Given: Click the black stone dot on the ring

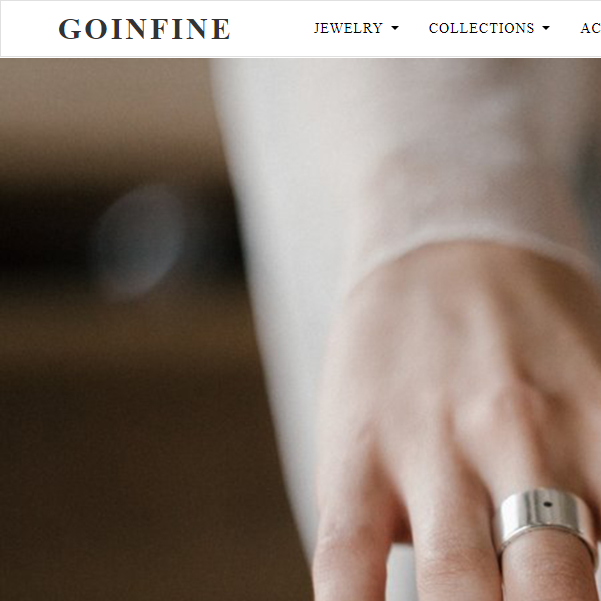Looking at the screenshot, I should coord(547,504).
